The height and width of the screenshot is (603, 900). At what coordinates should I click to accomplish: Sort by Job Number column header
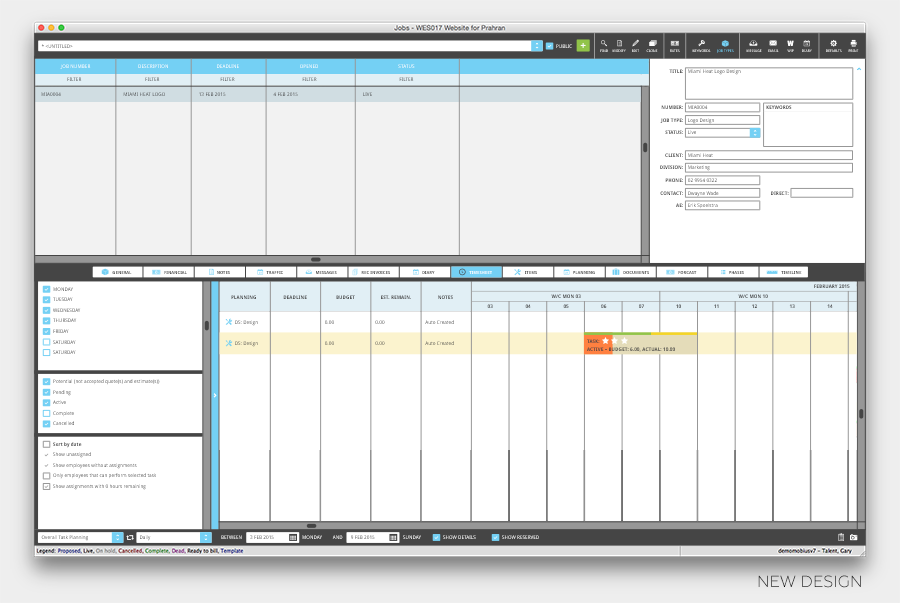[x=75, y=66]
